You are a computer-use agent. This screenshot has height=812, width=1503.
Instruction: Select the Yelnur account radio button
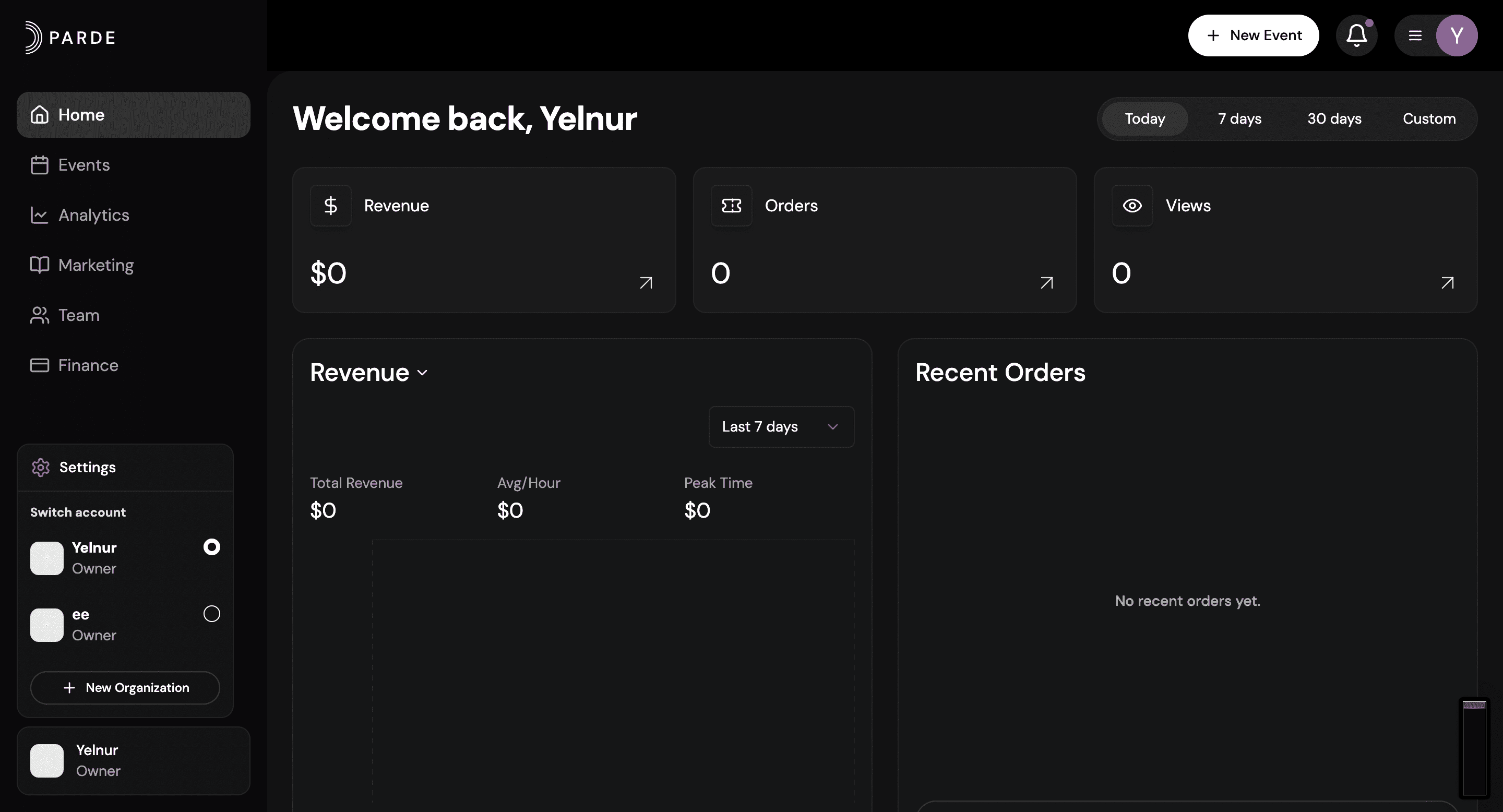pos(211,547)
